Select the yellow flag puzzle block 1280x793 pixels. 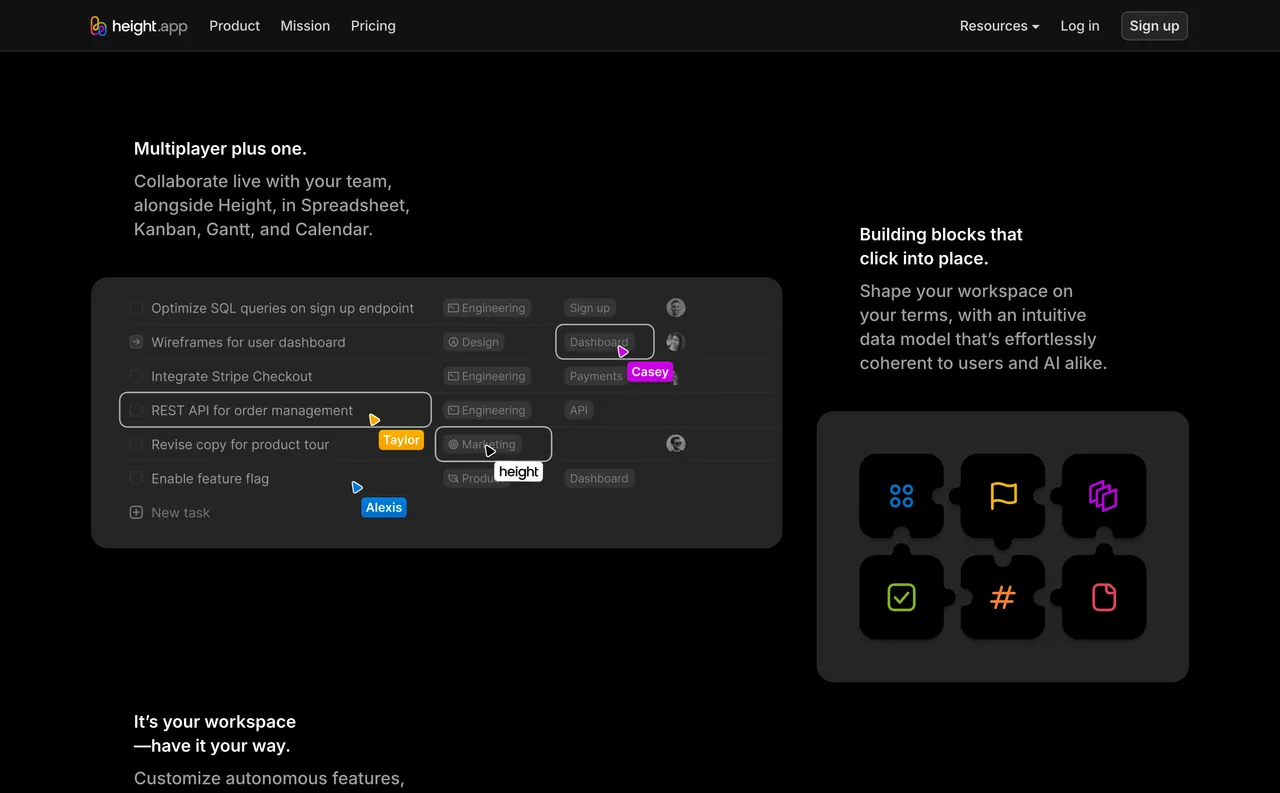click(1002, 495)
